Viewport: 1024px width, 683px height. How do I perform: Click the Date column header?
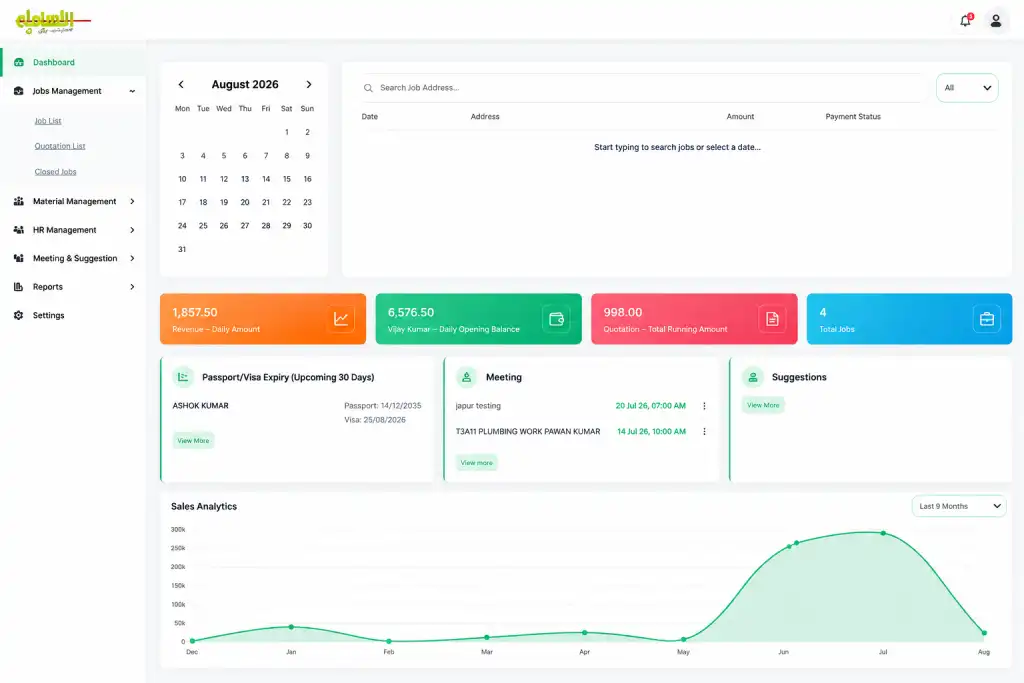coord(370,117)
